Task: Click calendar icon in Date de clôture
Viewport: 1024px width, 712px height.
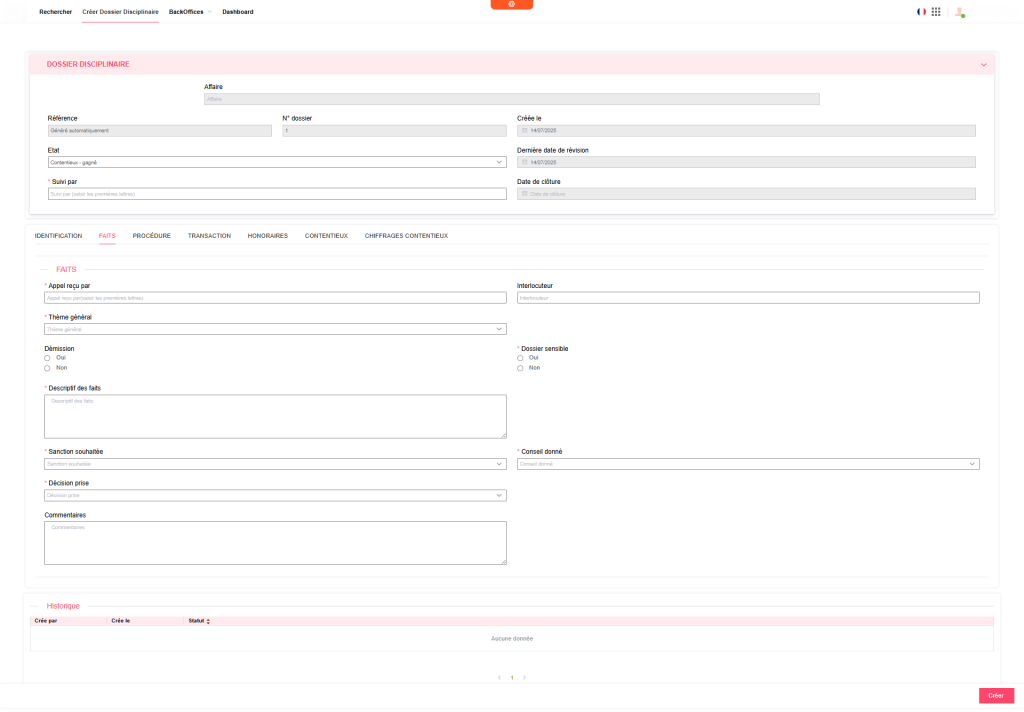Action: 524,194
